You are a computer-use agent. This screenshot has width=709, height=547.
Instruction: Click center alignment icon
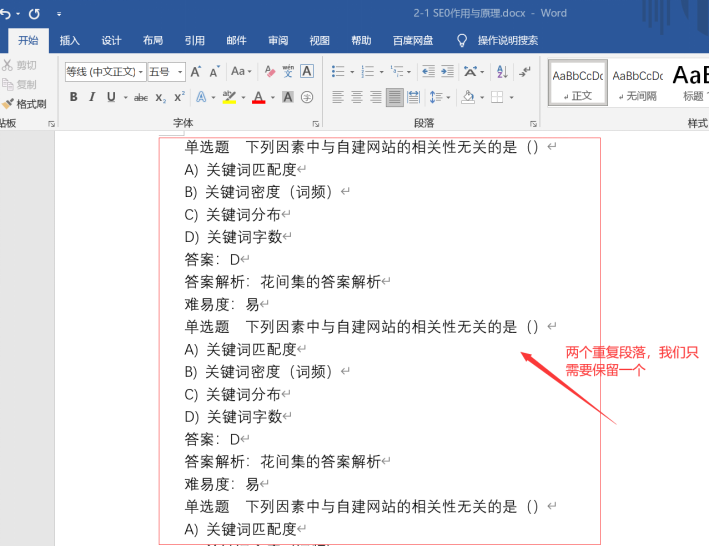click(x=357, y=97)
